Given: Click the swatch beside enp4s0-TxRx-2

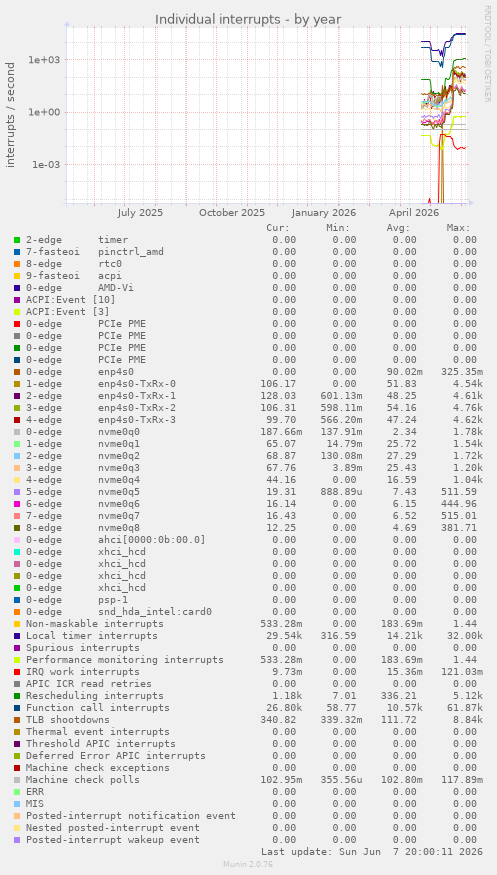Looking at the screenshot, I should click(17, 408).
